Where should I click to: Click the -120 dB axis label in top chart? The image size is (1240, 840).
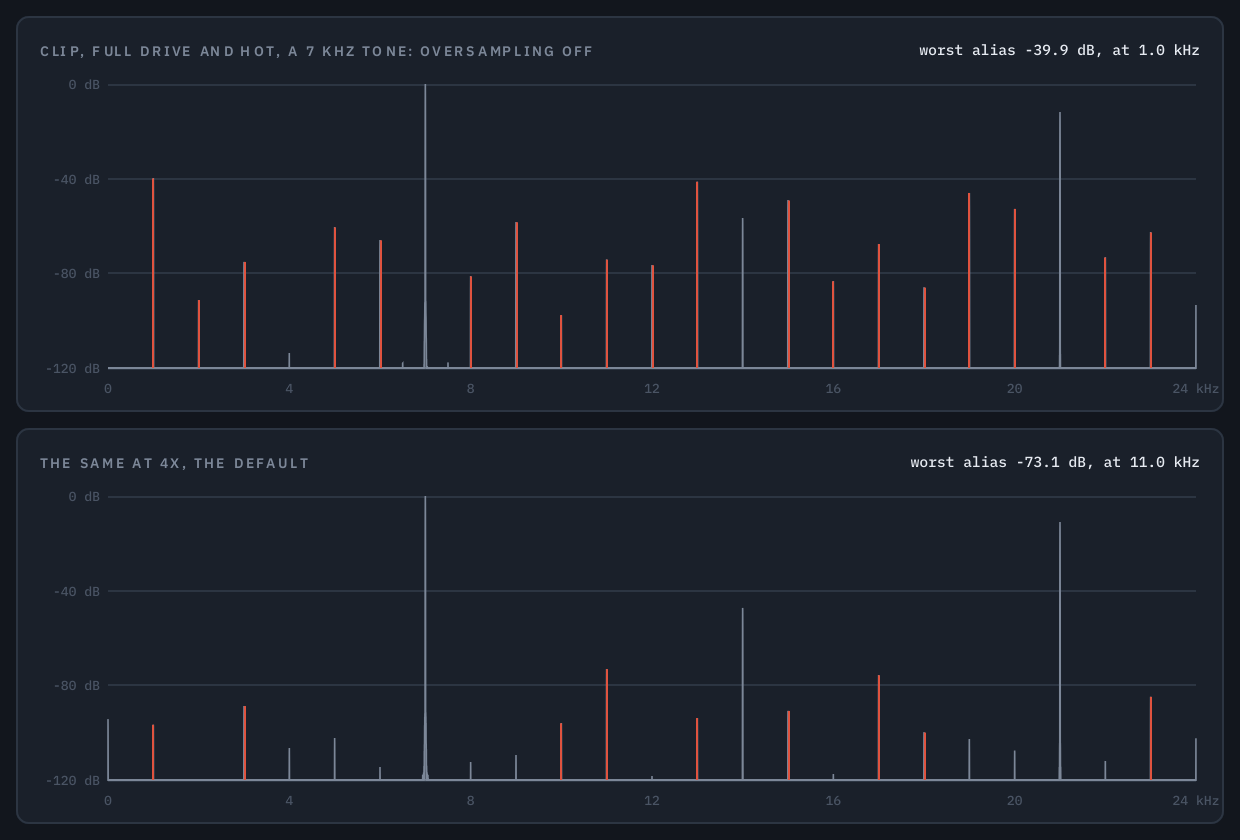point(72,369)
